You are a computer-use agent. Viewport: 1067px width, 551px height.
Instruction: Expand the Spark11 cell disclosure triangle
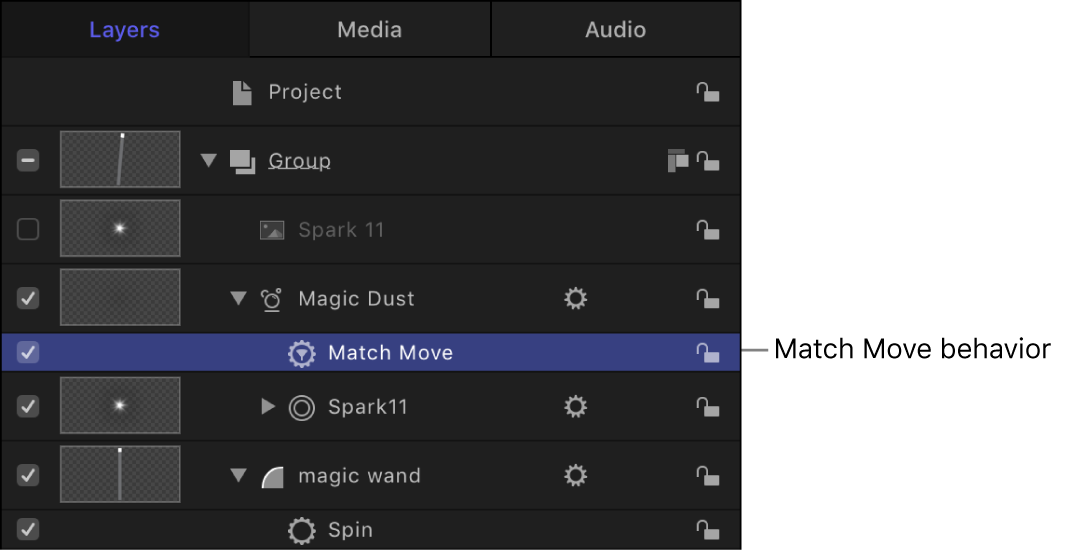tap(268, 407)
